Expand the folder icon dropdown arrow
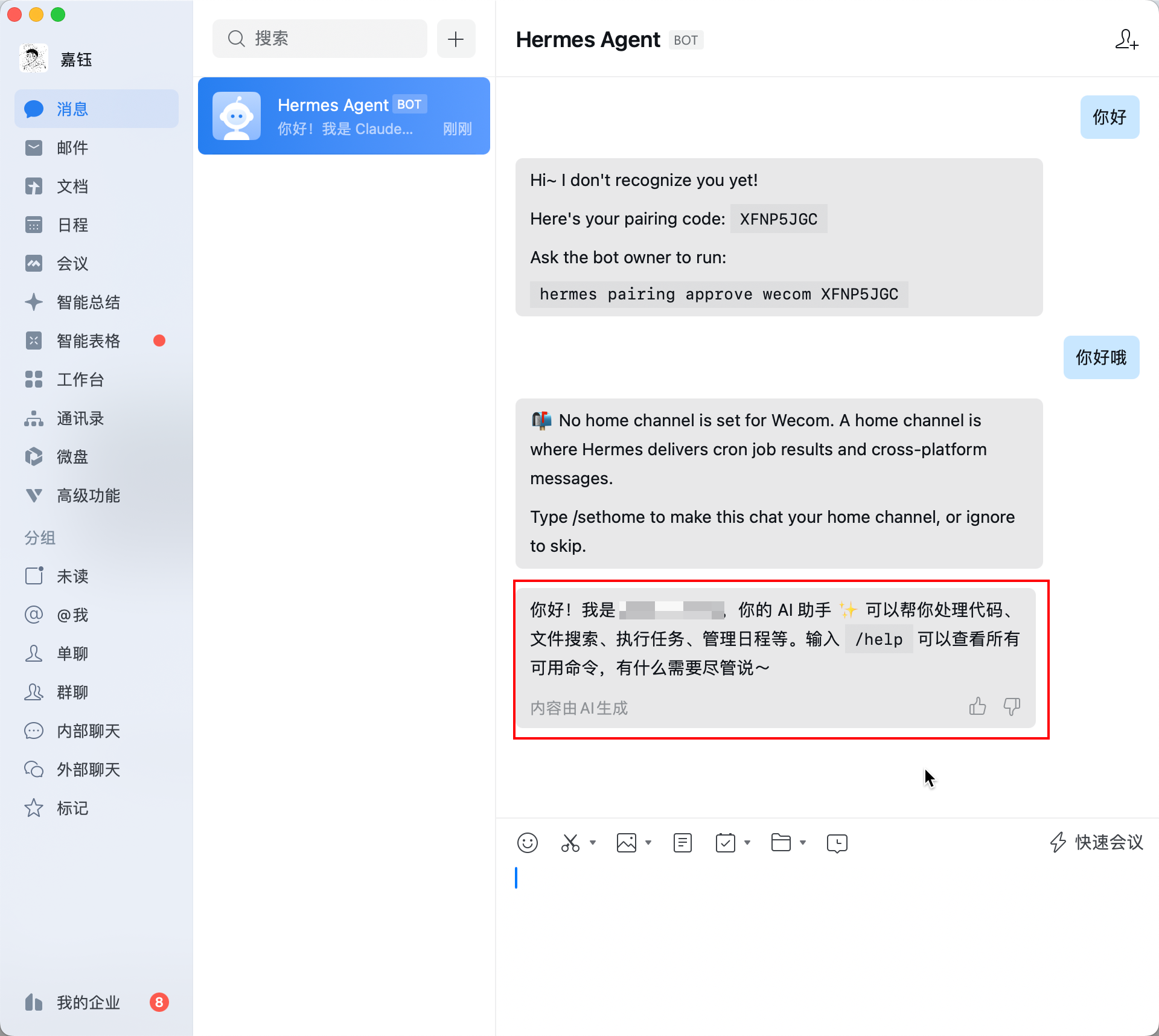The height and width of the screenshot is (1036, 1159). [803, 844]
